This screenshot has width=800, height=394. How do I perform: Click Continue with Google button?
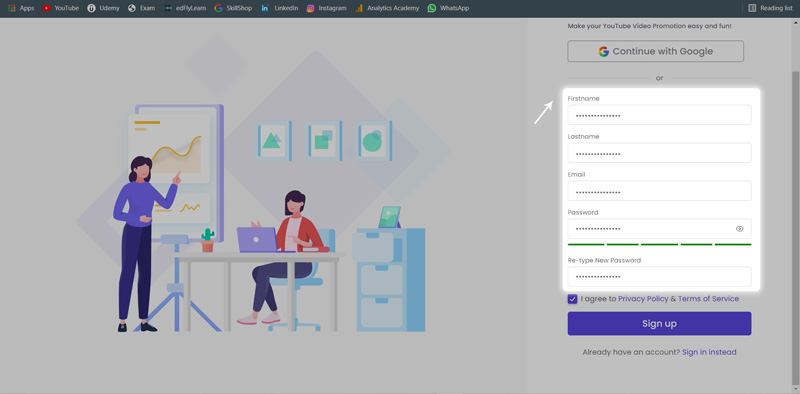(656, 51)
